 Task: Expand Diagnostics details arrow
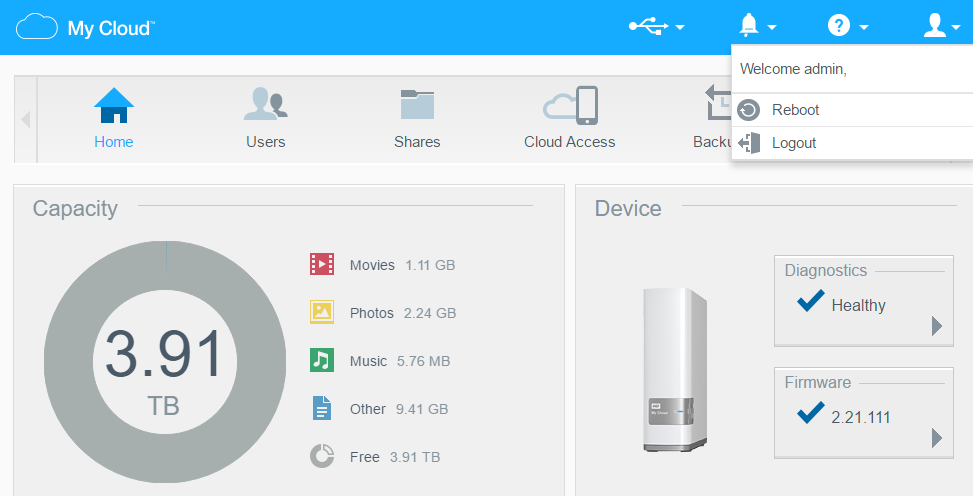[x=937, y=326]
